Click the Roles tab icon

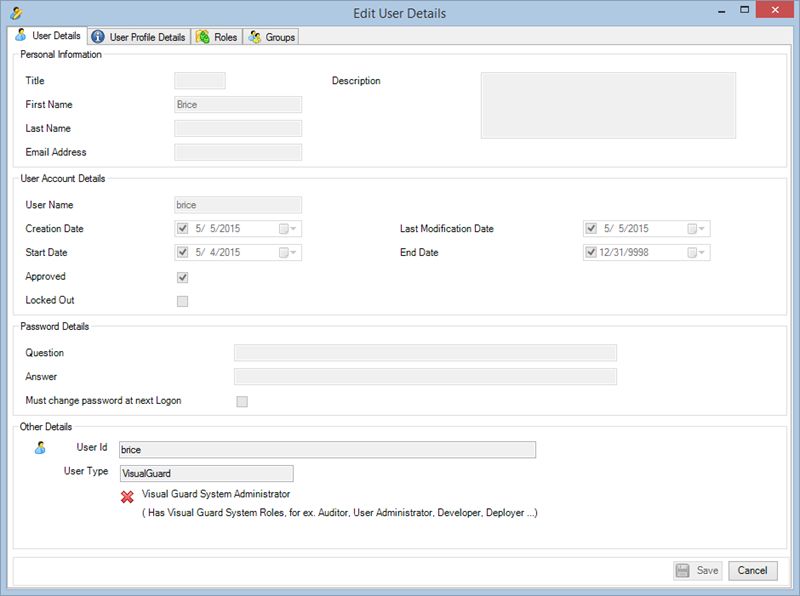(x=203, y=37)
